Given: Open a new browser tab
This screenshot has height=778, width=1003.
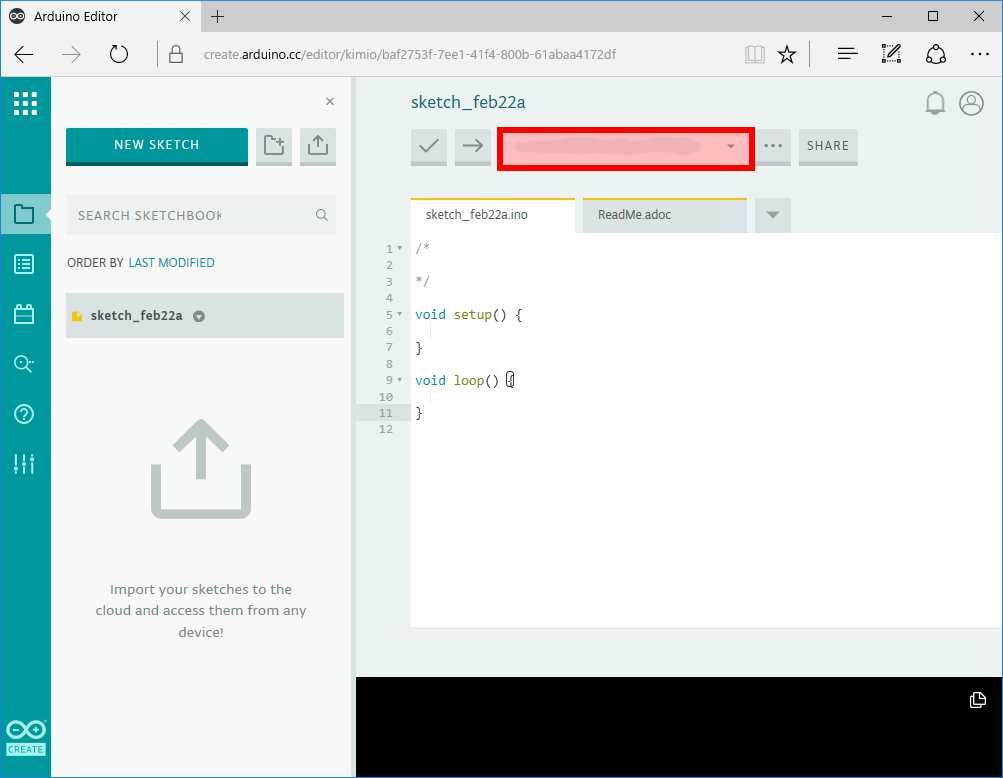Looking at the screenshot, I should 217,17.
